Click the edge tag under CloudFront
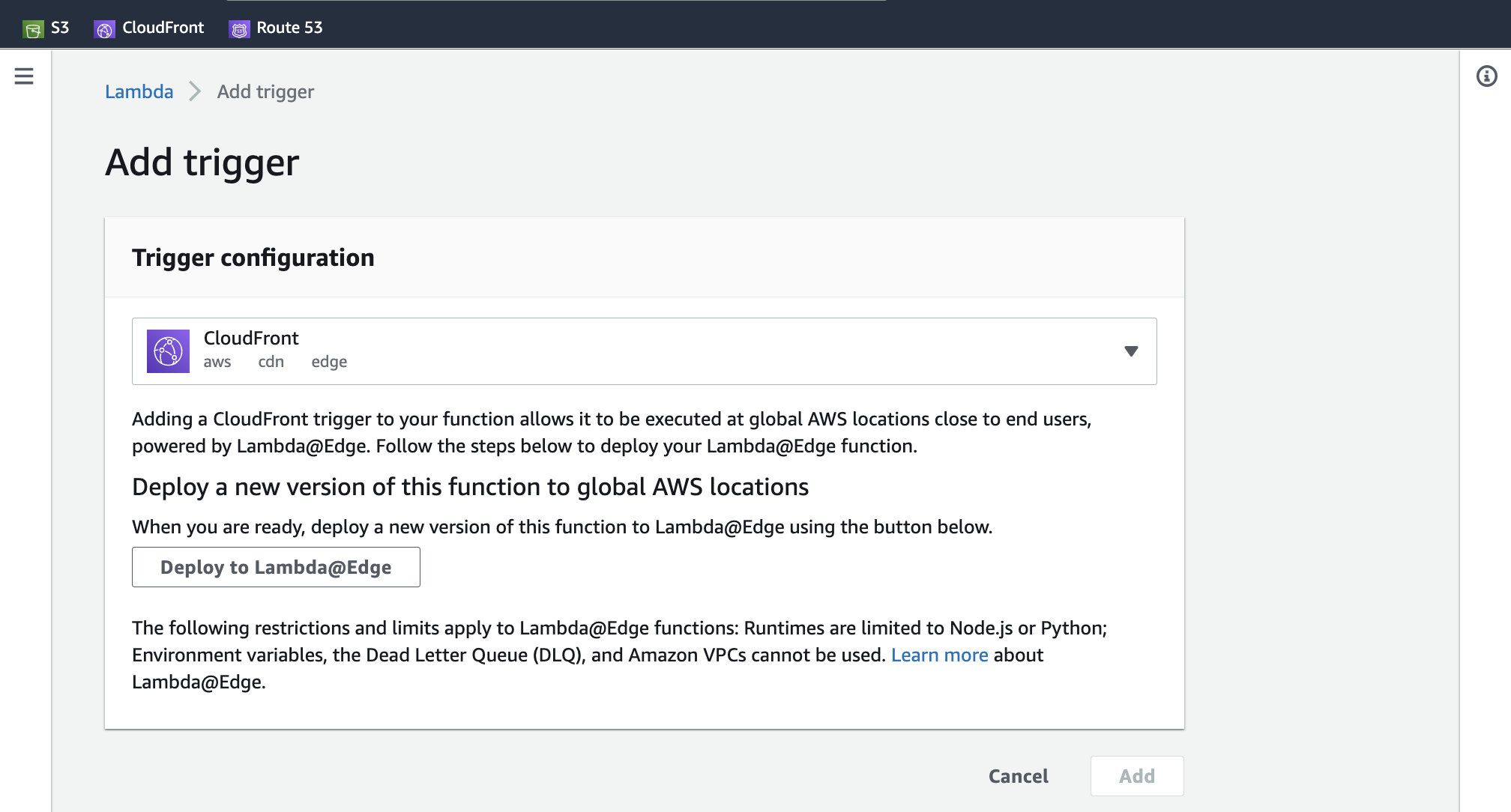The height and width of the screenshot is (812, 1511). pyautogui.click(x=329, y=362)
